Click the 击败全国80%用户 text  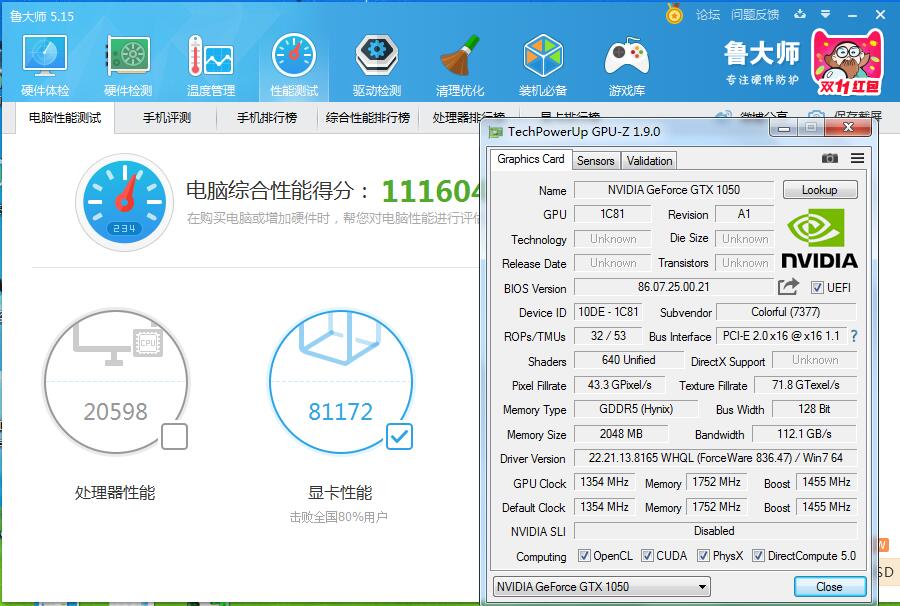pyautogui.click(x=339, y=517)
